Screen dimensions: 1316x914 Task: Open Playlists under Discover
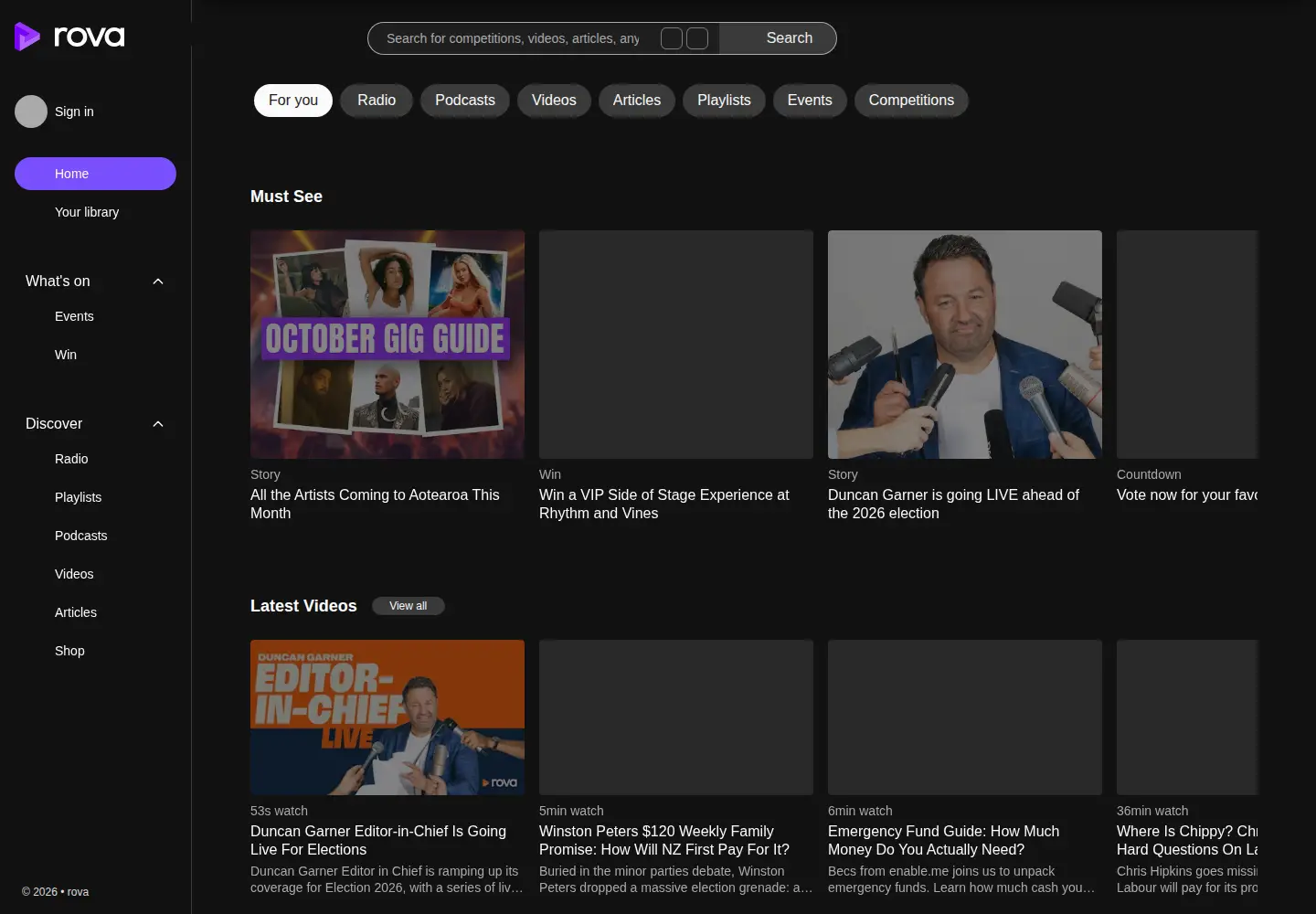pos(78,497)
